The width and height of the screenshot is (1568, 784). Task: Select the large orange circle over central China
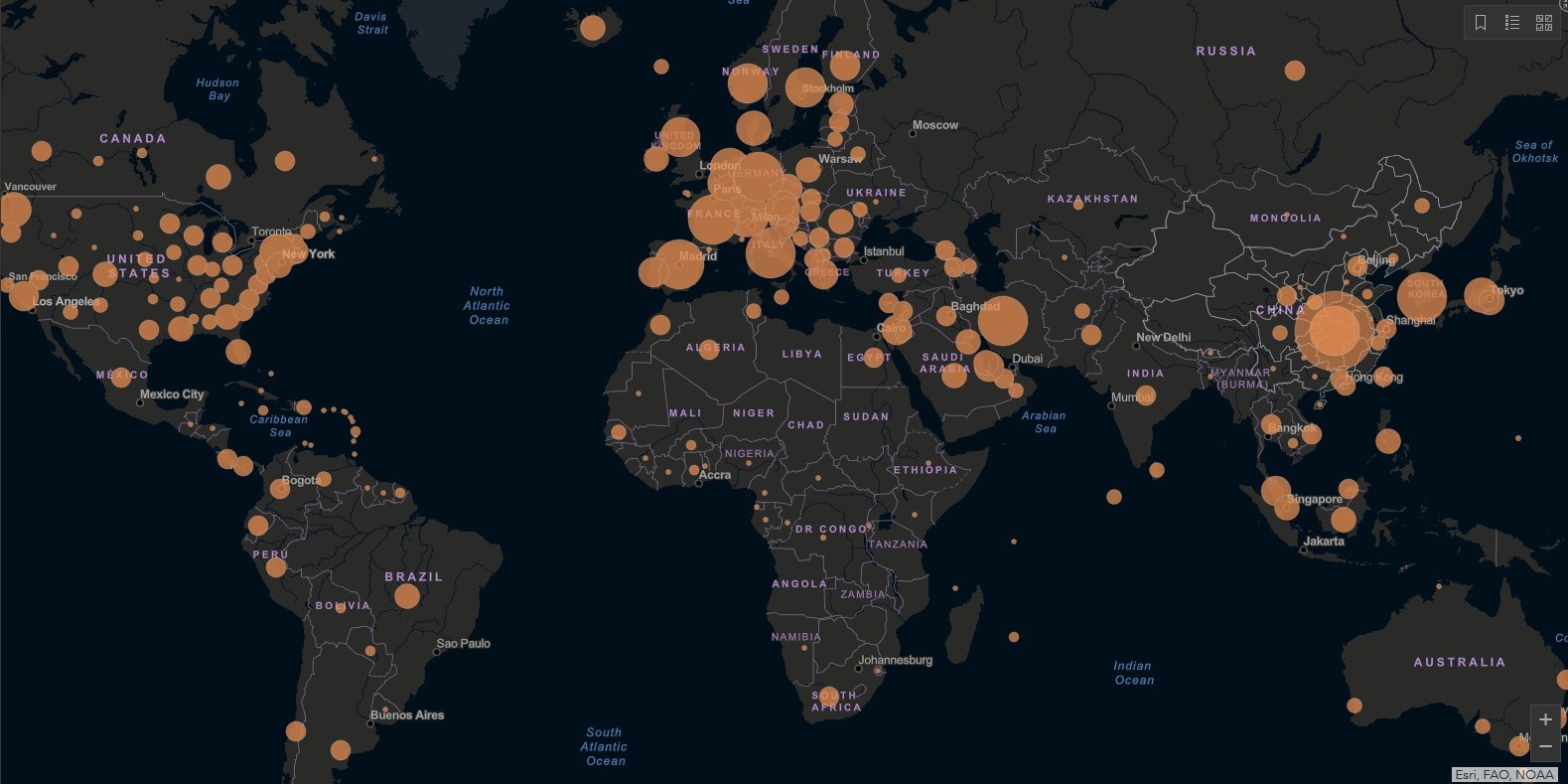coord(1334,330)
